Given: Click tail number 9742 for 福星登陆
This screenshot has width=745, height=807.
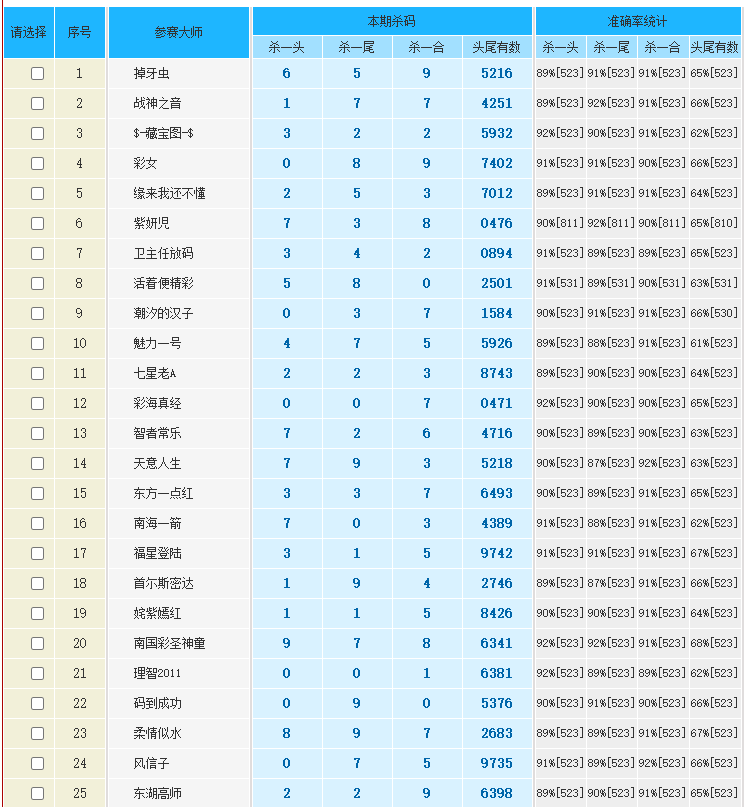Looking at the screenshot, I should 496,553.
